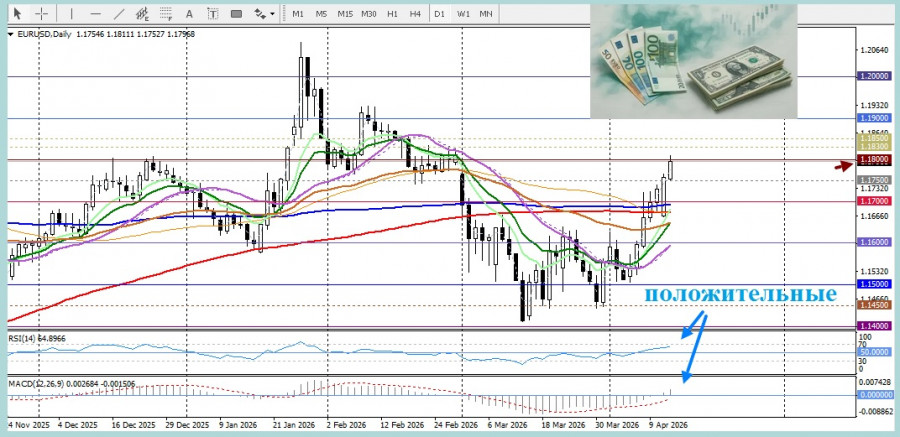Click the 24 Feb 2026 date label
900x437 pixels.
tap(455, 426)
